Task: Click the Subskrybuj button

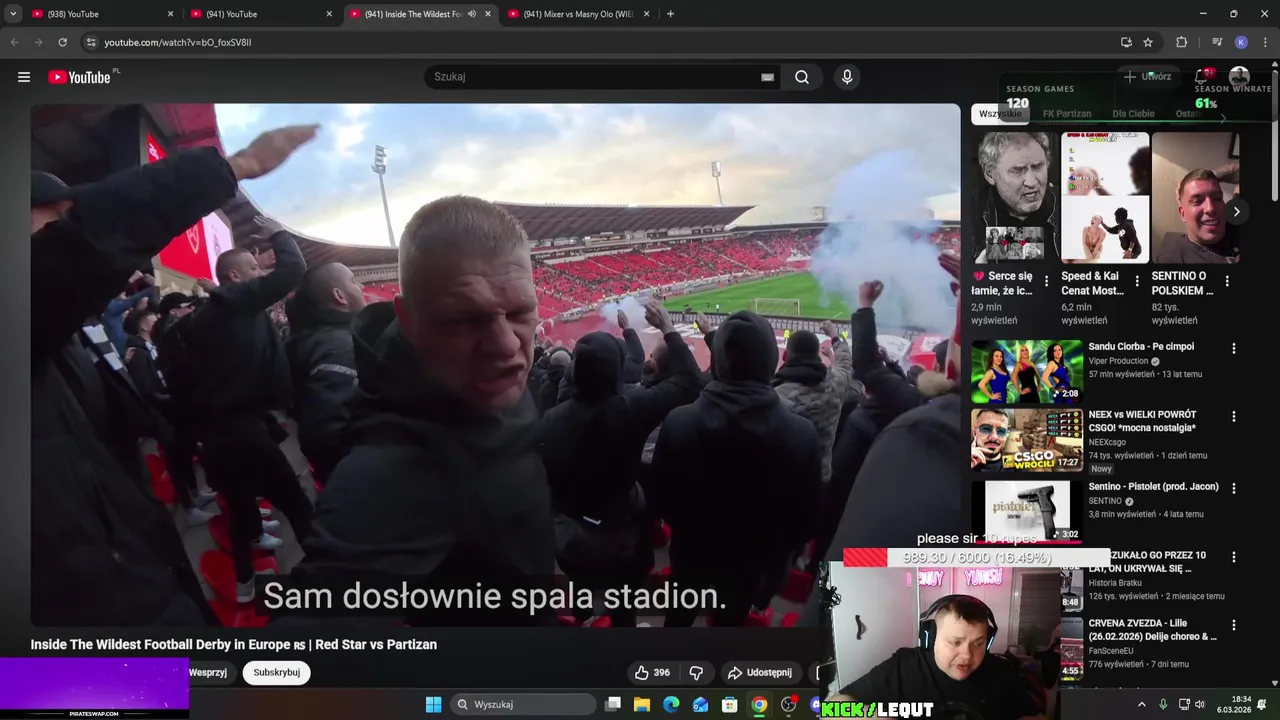Action: (277, 673)
